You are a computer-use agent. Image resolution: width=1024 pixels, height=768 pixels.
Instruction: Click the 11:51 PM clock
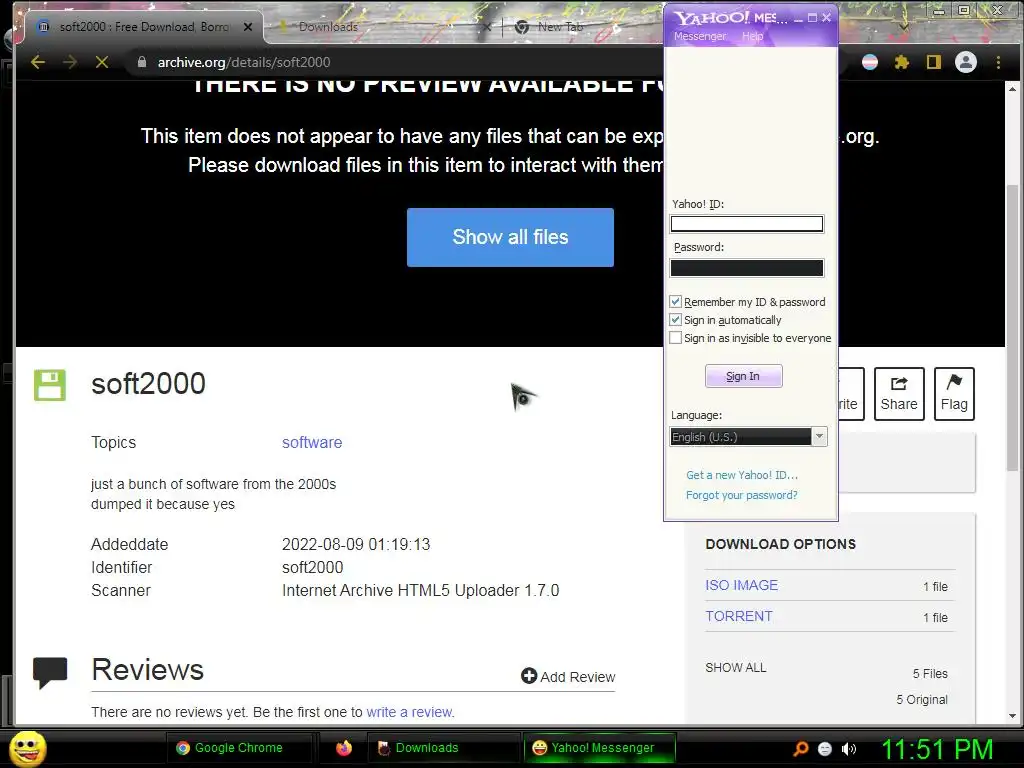click(x=937, y=749)
